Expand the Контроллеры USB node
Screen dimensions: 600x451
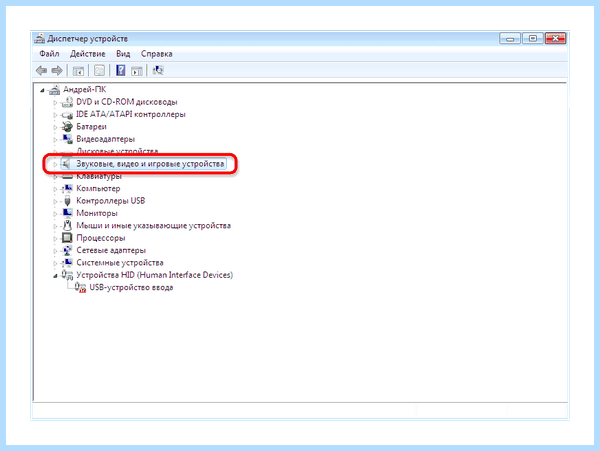click(55, 201)
